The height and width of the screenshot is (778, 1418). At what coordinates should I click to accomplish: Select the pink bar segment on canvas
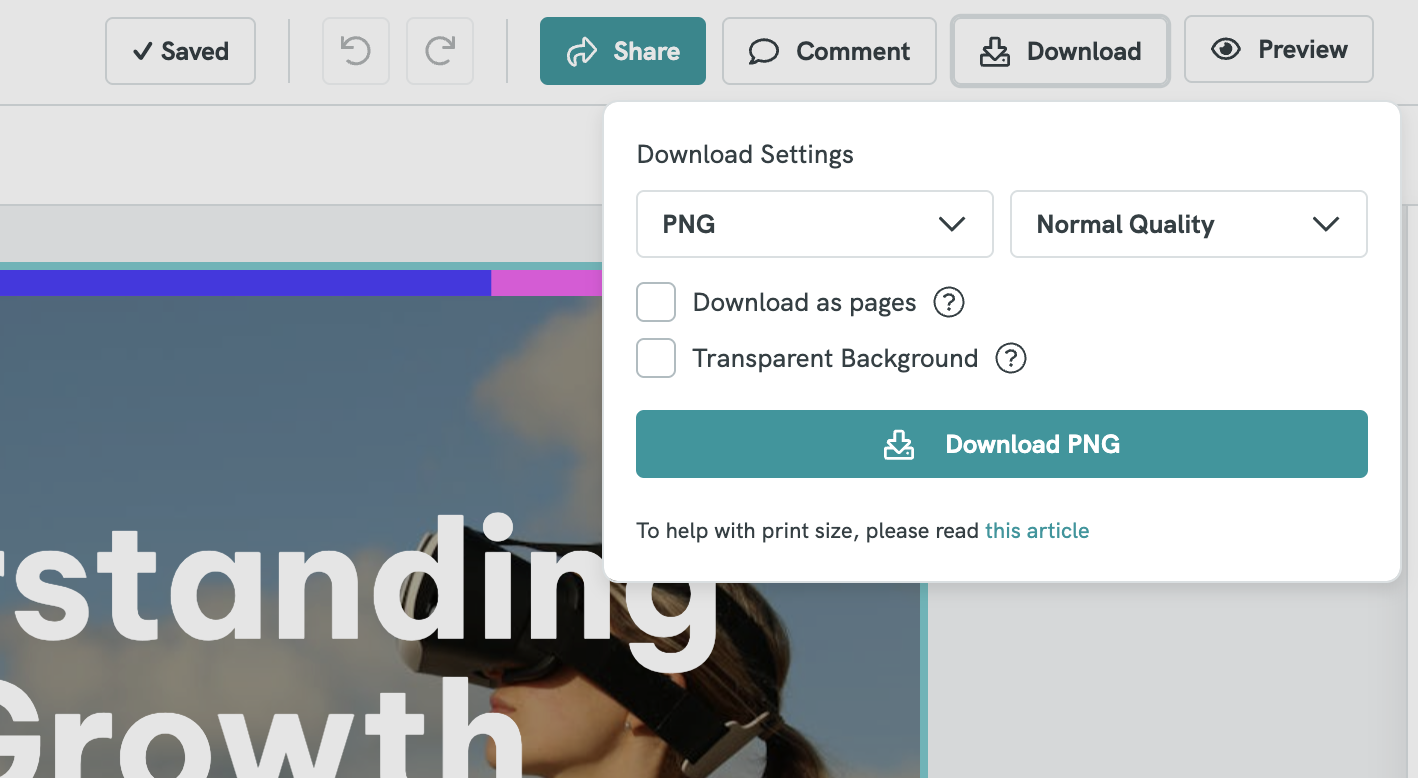click(x=547, y=283)
